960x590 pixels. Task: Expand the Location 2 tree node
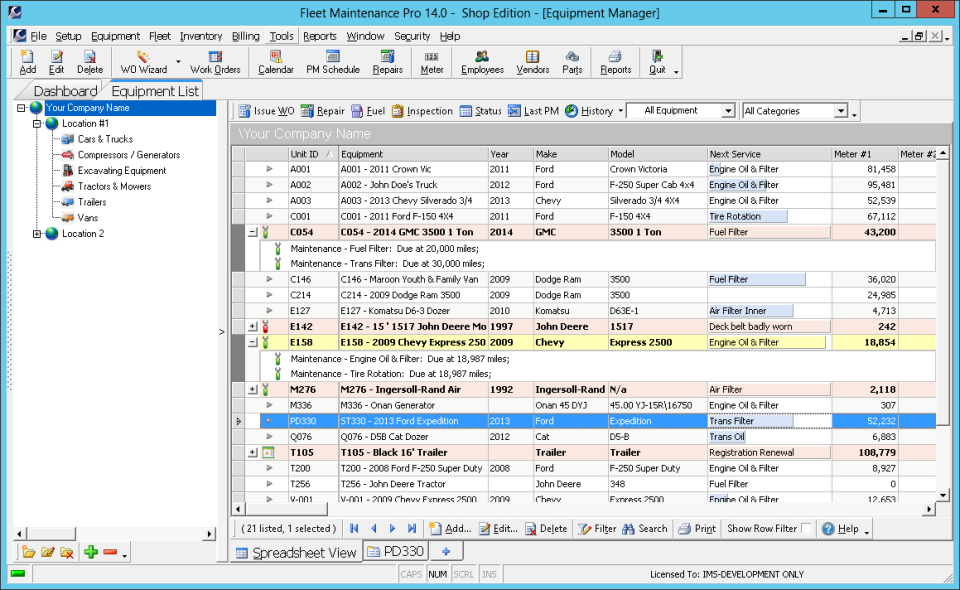click(x=37, y=234)
